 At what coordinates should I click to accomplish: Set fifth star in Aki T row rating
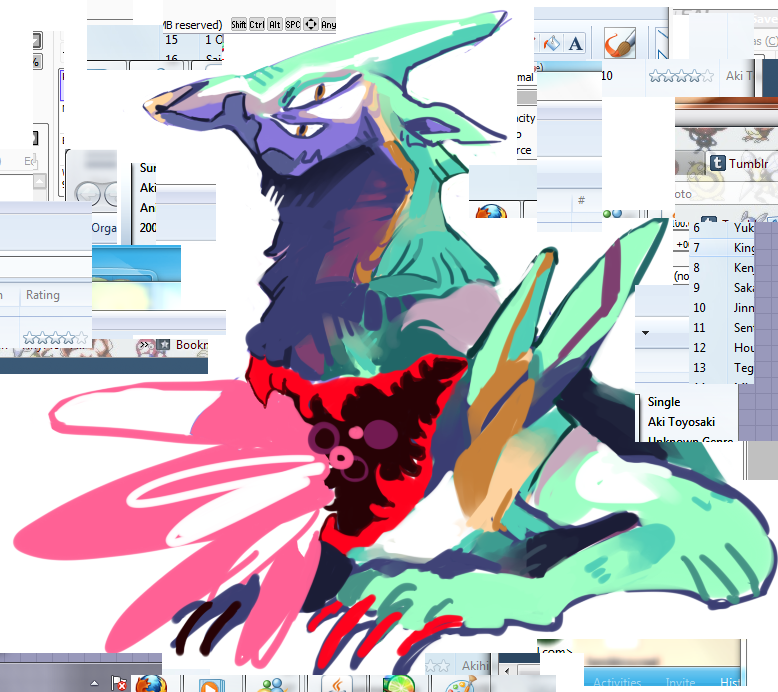tap(707, 76)
